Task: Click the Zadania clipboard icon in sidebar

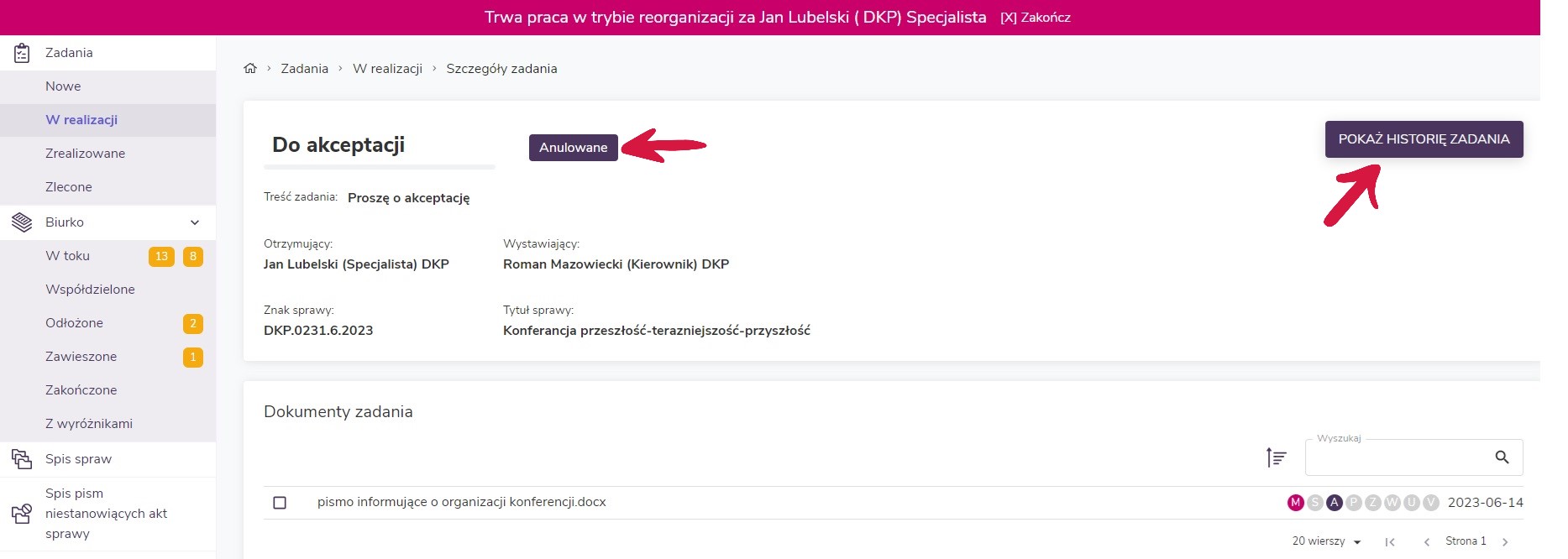Action: tap(23, 53)
